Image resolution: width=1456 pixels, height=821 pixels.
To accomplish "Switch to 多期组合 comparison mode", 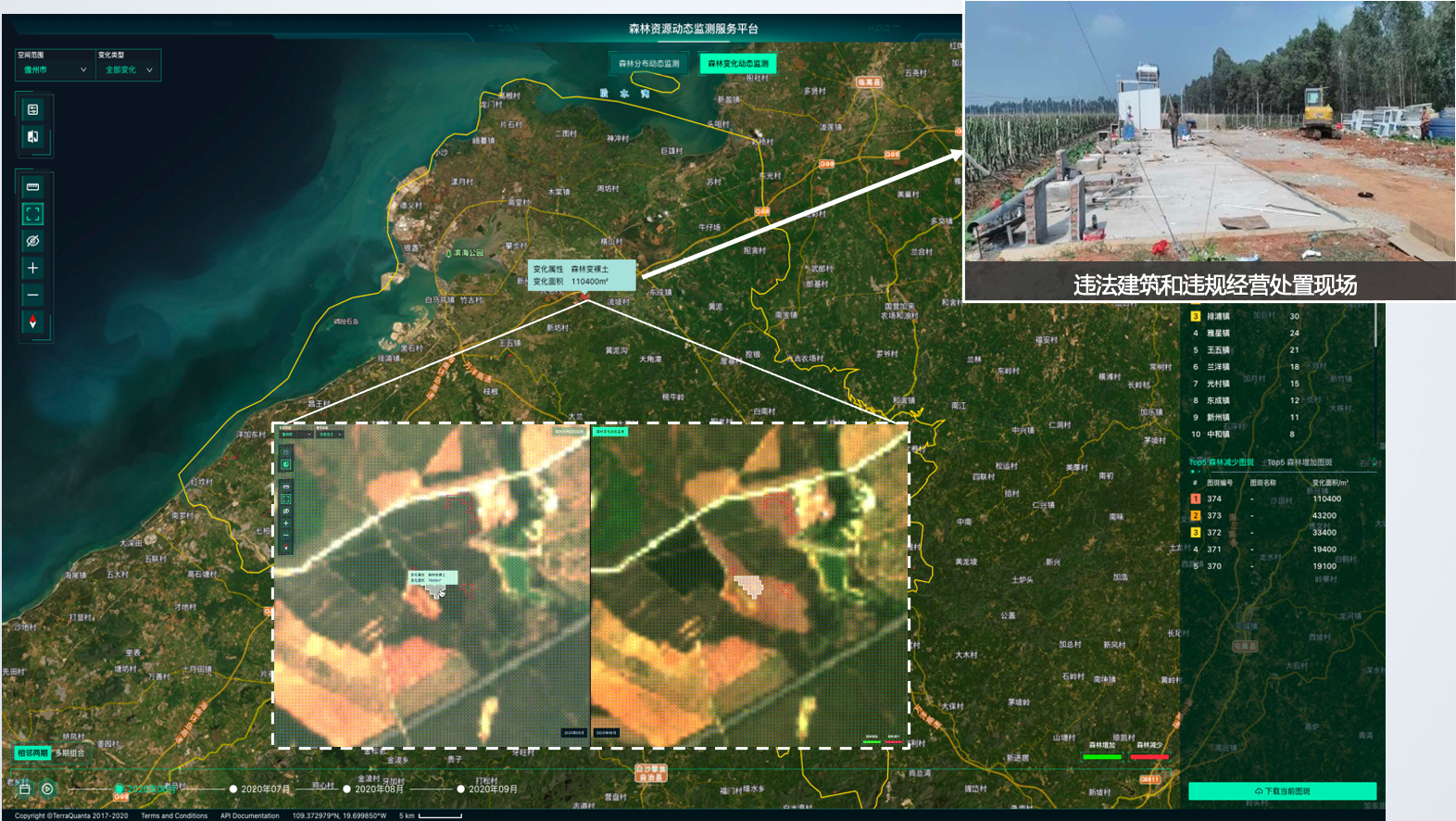I will coord(69,753).
